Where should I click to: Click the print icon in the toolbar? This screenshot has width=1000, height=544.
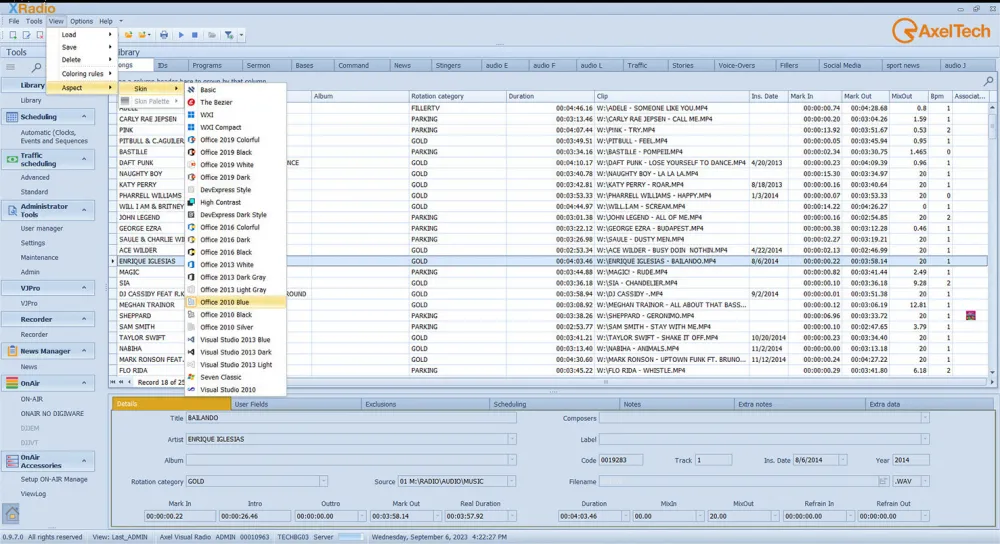165,35
